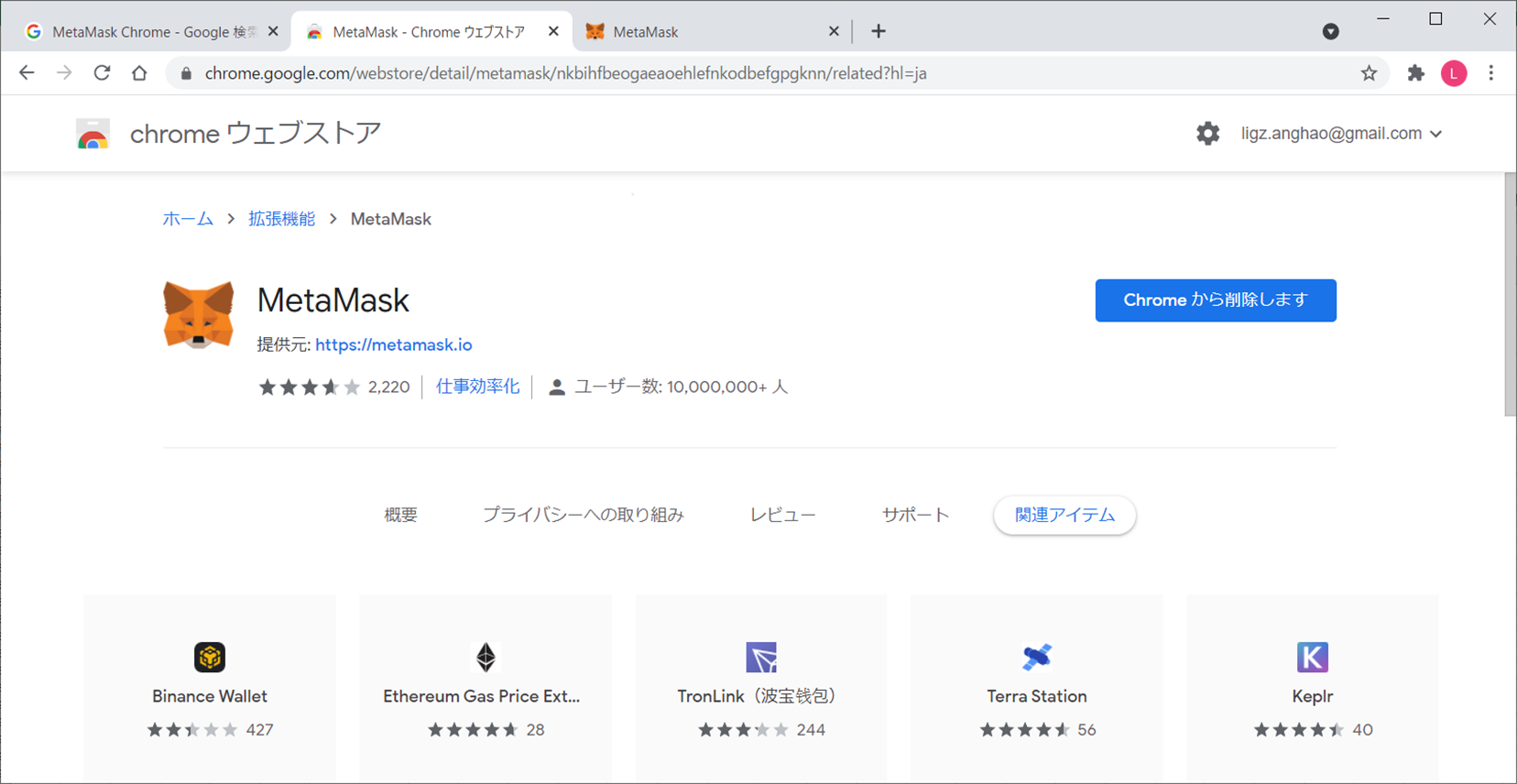Click the Chrome から削除します button
This screenshot has width=1517, height=784.
pyautogui.click(x=1216, y=300)
